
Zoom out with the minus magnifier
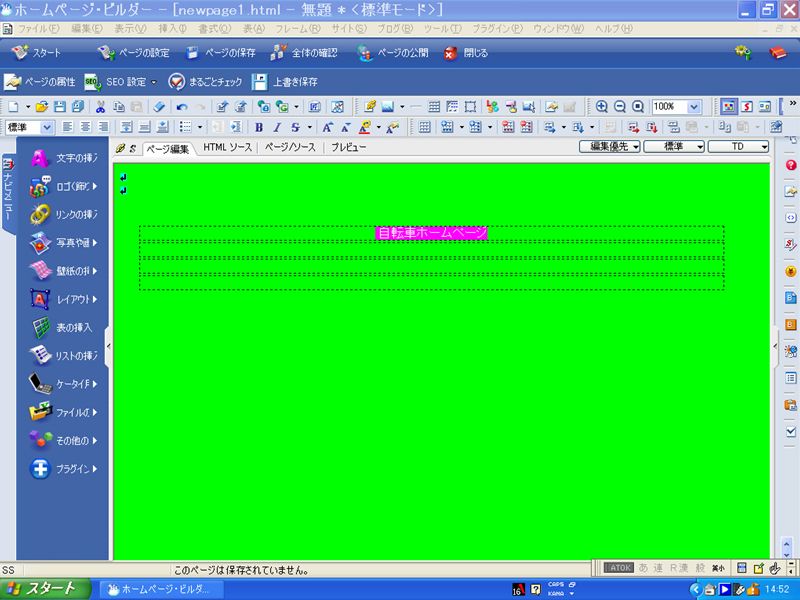[x=620, y=107]
